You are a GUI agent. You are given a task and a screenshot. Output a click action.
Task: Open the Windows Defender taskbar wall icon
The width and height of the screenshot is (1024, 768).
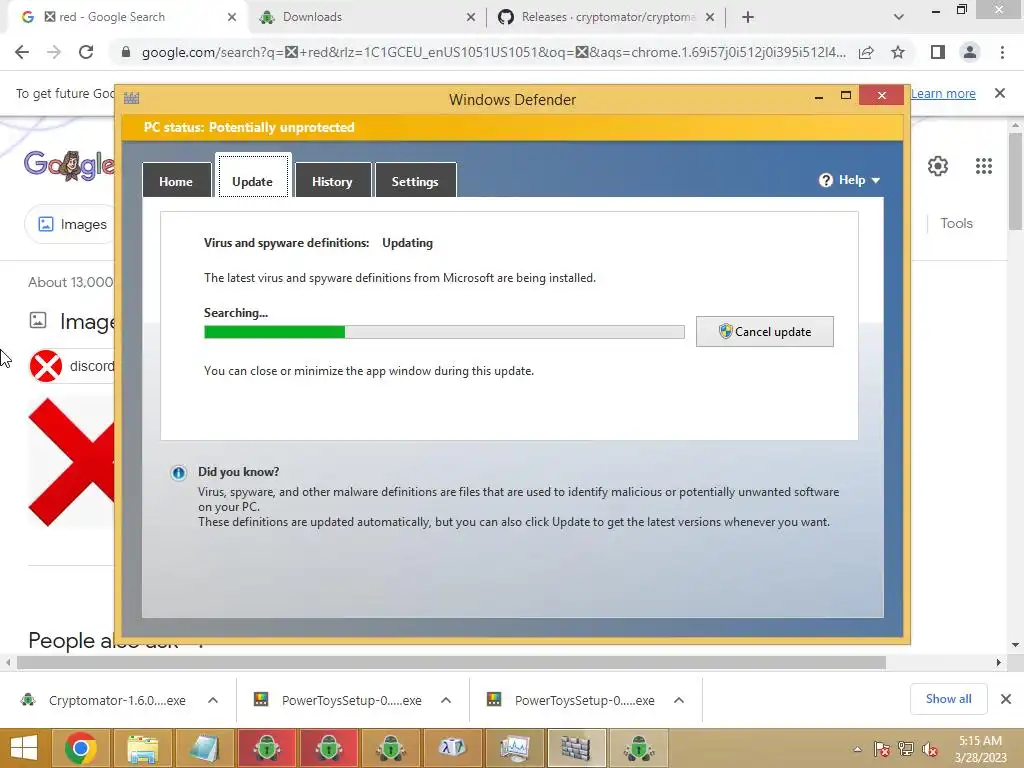576,748
